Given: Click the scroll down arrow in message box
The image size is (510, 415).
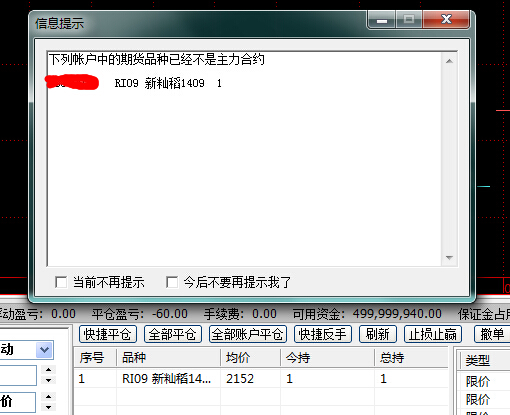Looking at the screenshot, I should [x=449, y=258].
